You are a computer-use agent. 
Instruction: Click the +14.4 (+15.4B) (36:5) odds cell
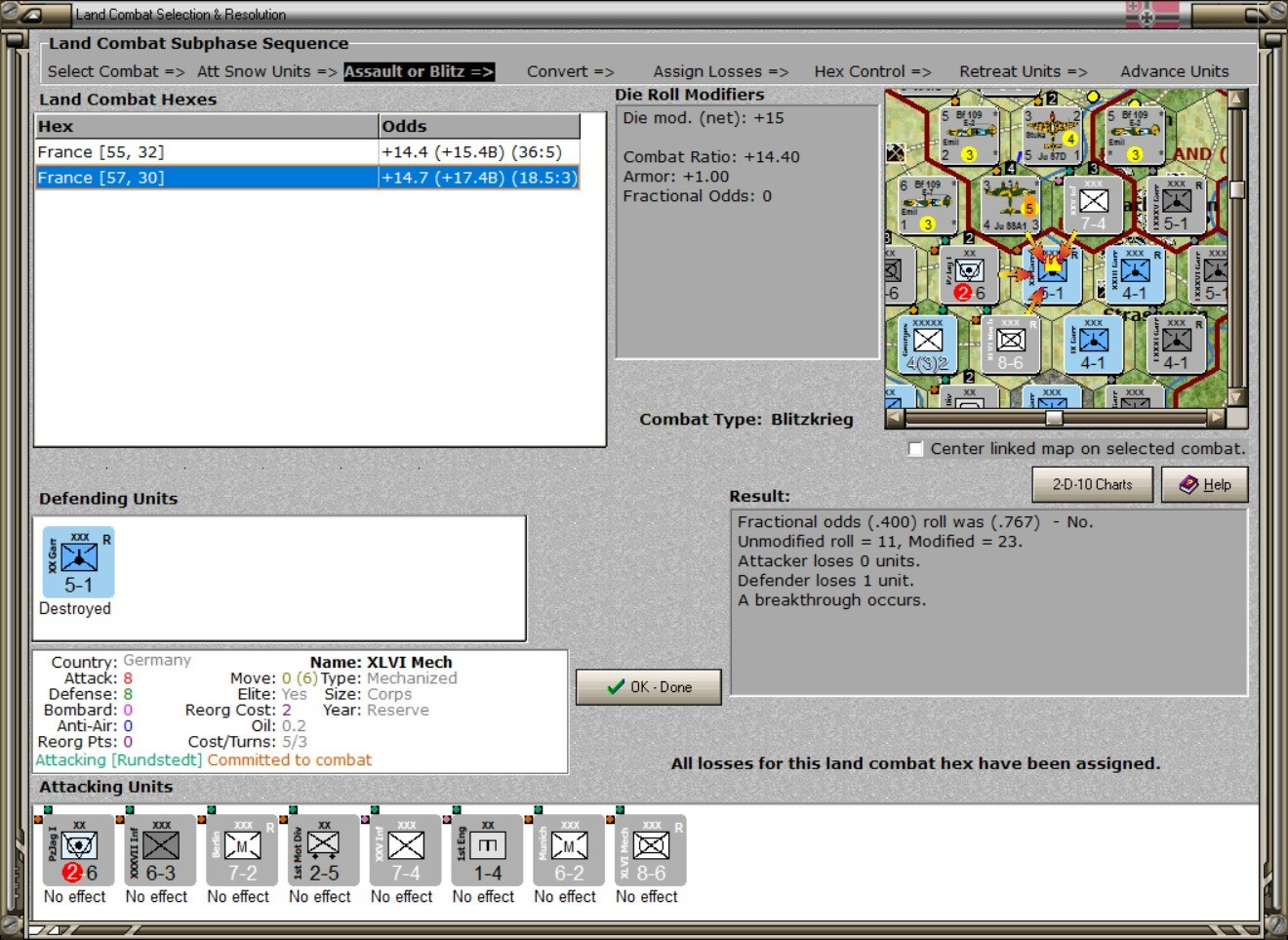pos(479,152)
